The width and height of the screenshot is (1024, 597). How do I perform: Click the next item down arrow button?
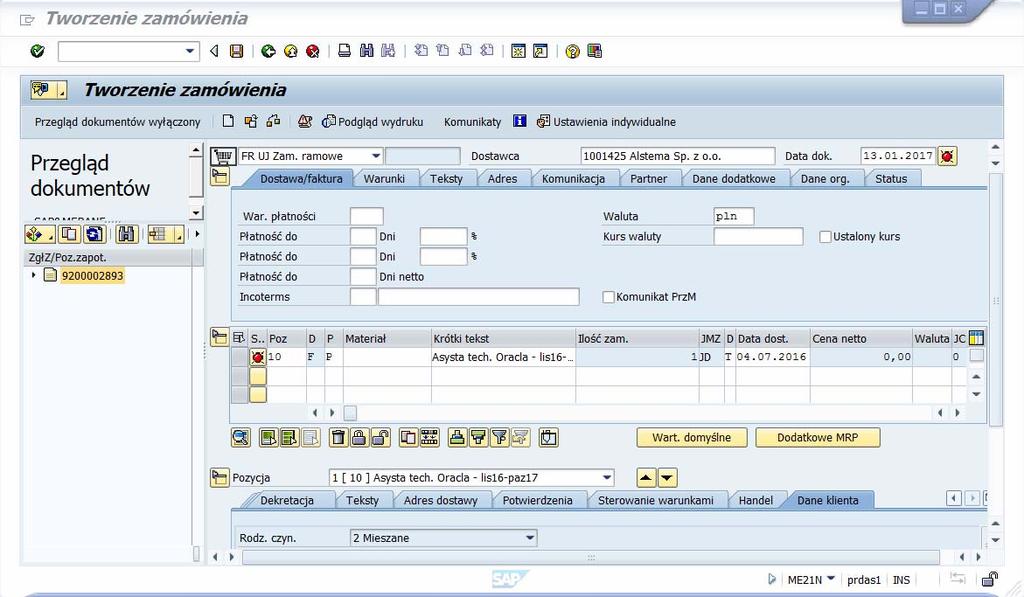tap(667, 477)
